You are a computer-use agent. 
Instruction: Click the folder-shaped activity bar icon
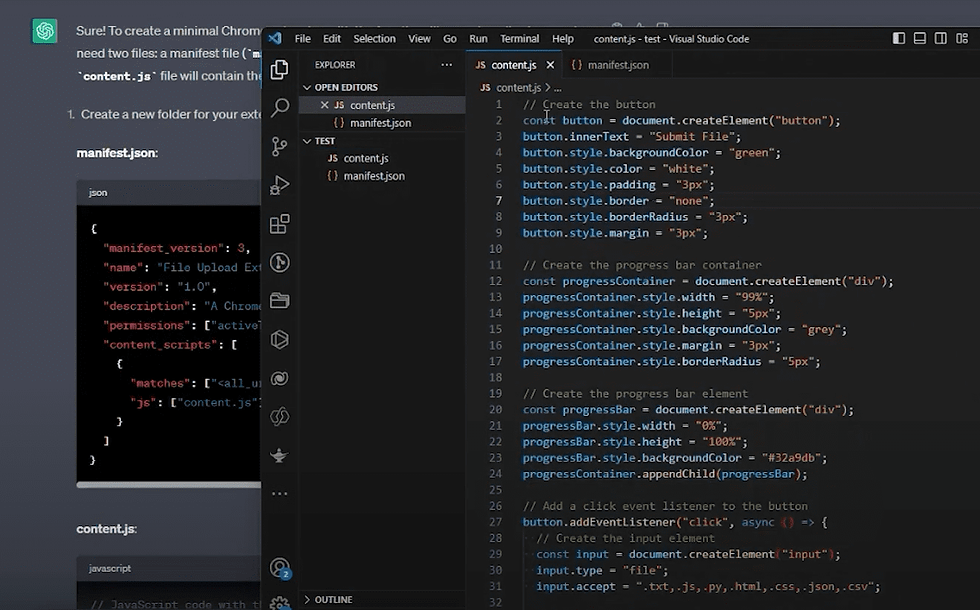(279, 301)
